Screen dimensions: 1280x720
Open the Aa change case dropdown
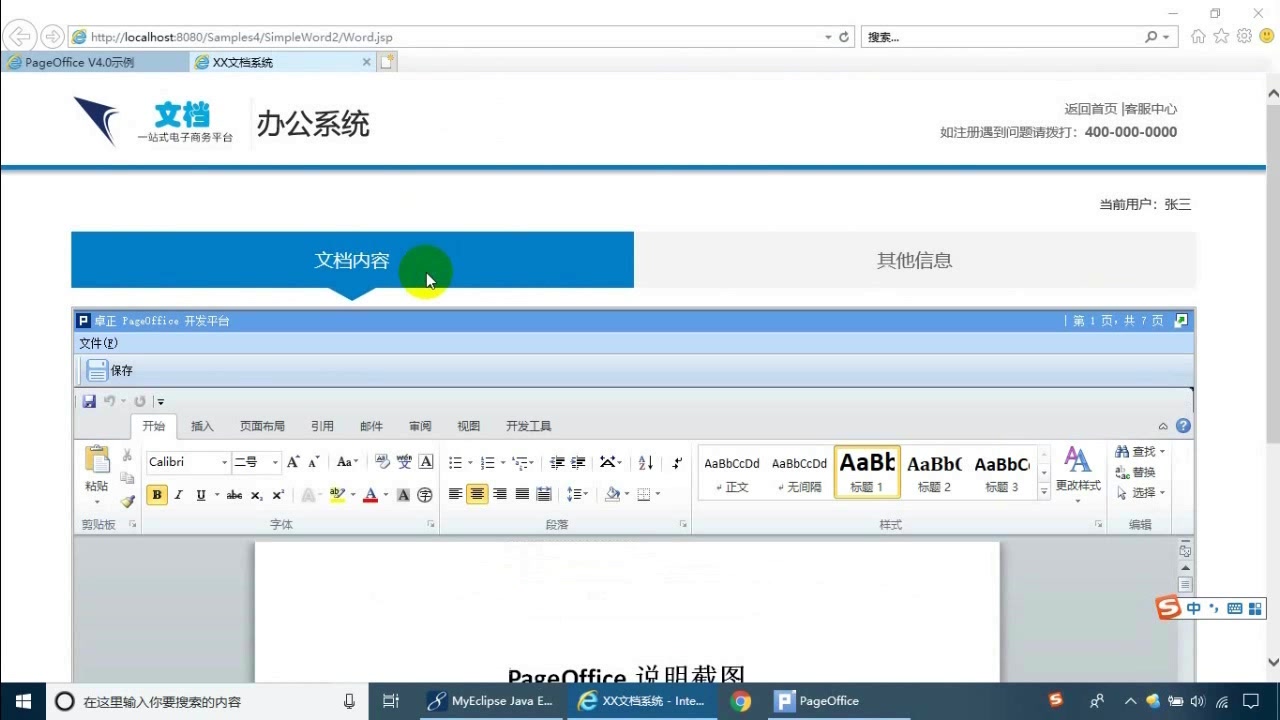[347, 462]
